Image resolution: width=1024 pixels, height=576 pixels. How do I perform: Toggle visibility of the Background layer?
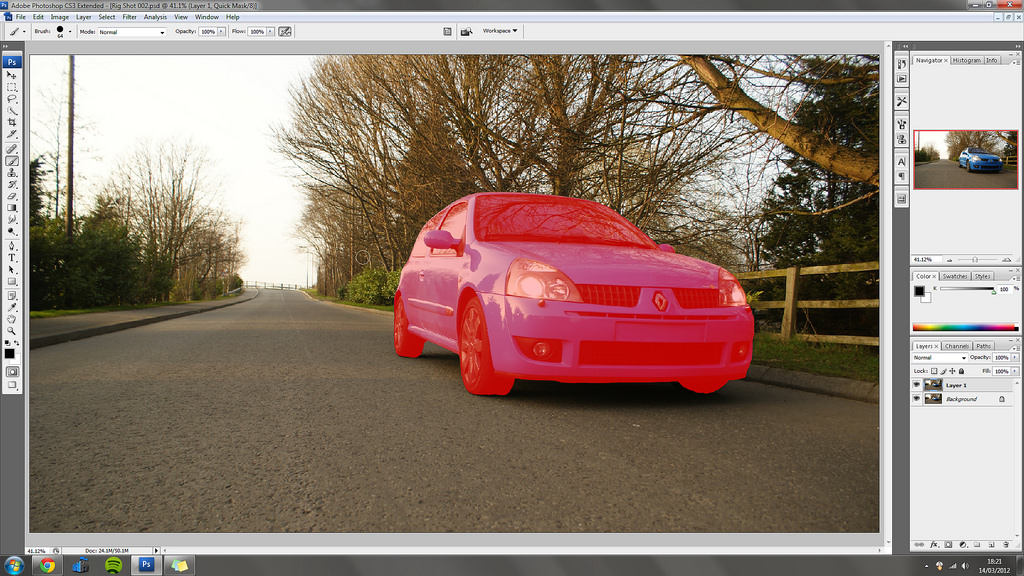[917, 398]
